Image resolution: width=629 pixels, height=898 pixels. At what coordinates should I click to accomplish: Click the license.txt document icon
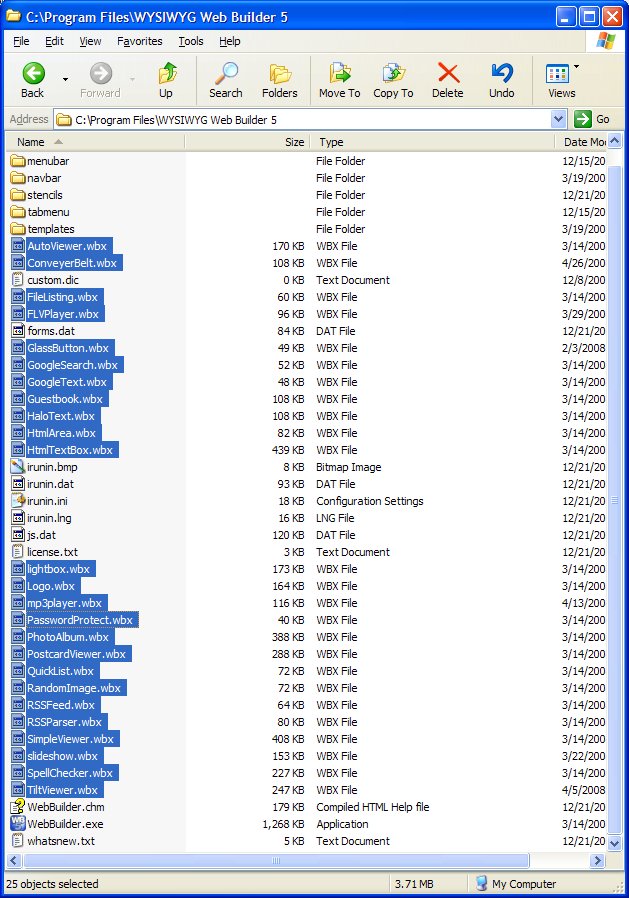(18, 552)
